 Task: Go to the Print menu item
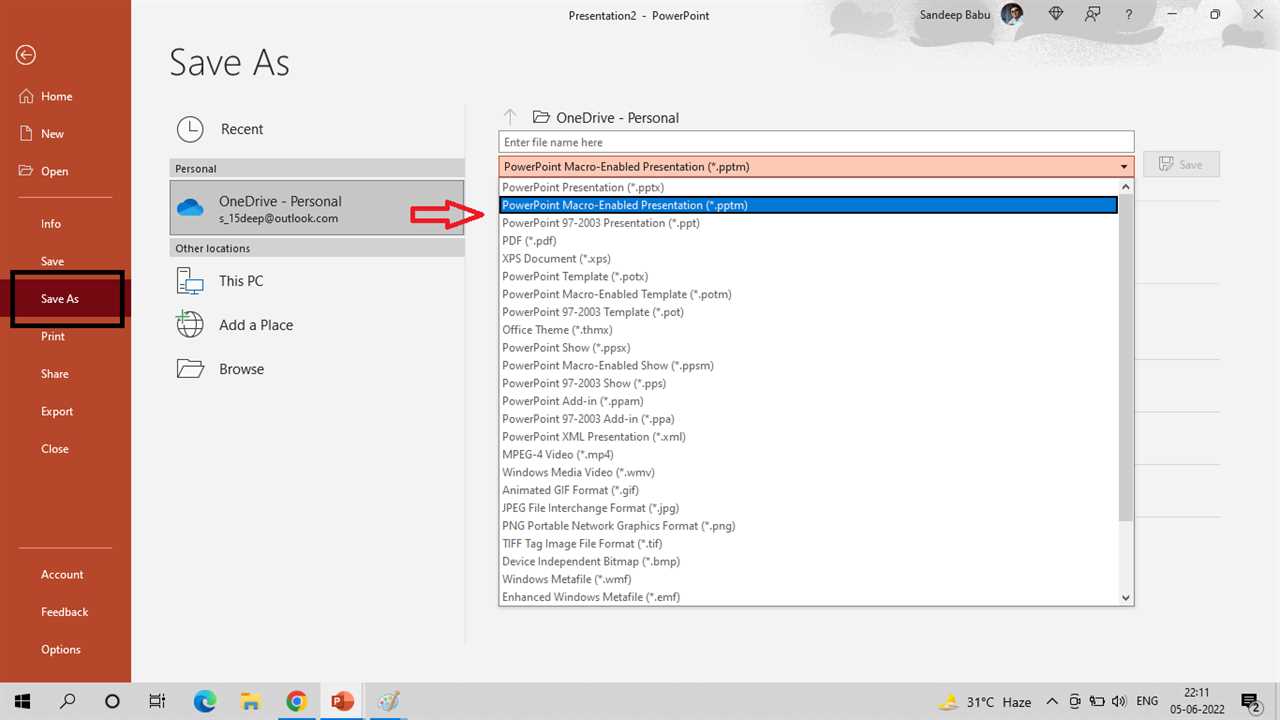(x=53, y=336)
